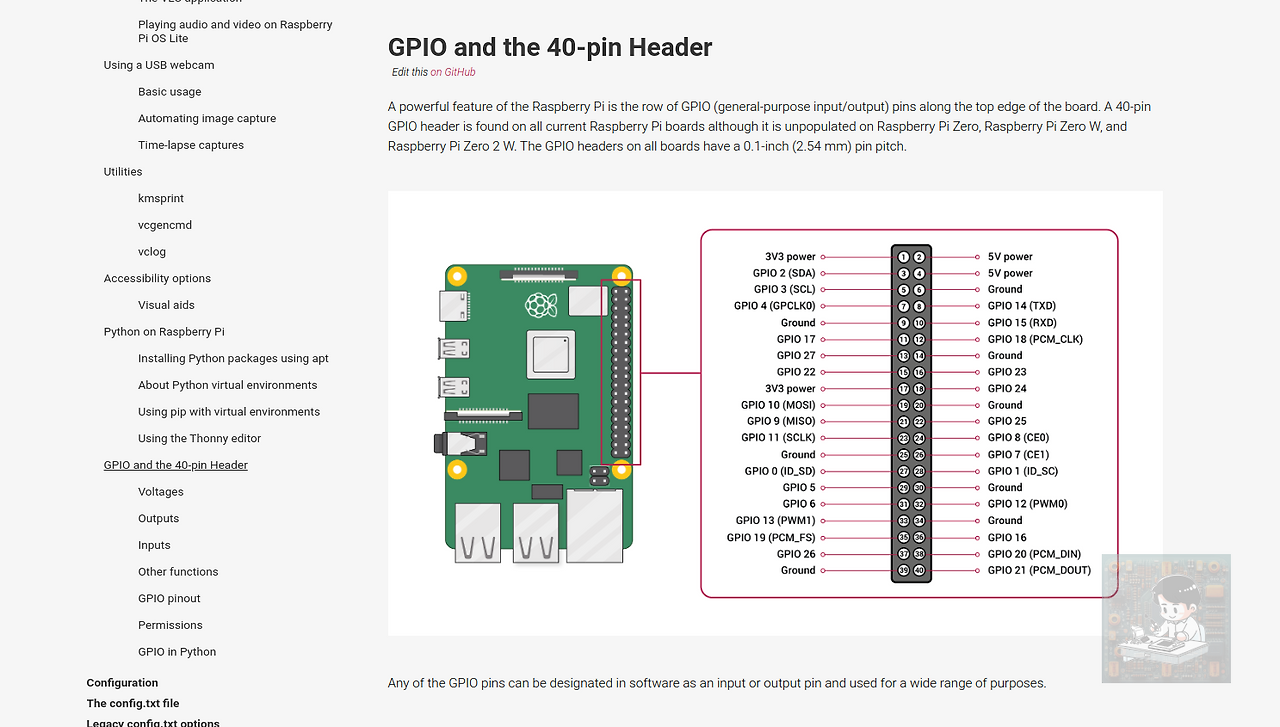Viewport: 1280px width, 727px height.
Task: Go to the Outputs documentation
Action: 158,518
